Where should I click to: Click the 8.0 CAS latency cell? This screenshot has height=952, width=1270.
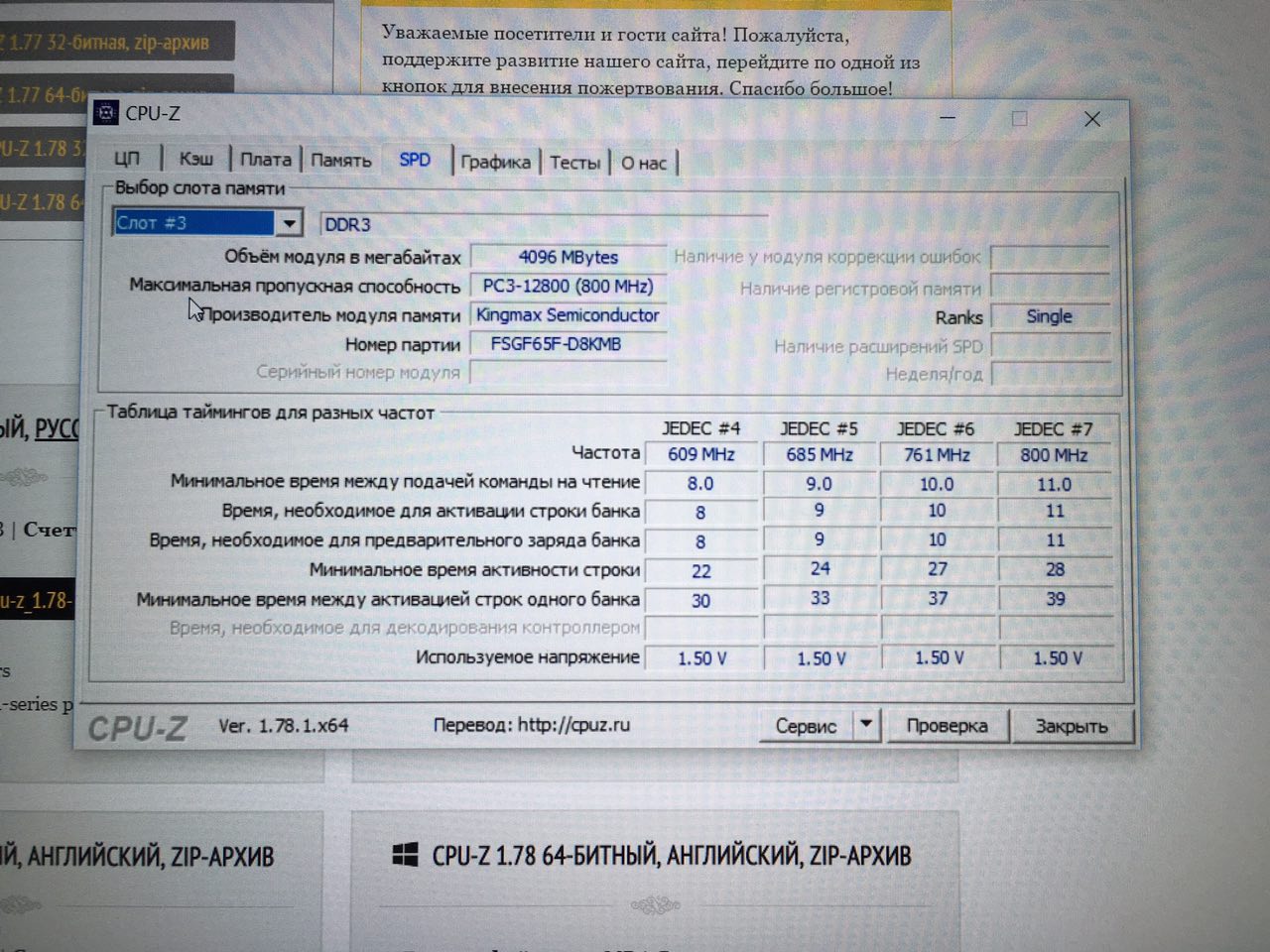tap(701, 483)
